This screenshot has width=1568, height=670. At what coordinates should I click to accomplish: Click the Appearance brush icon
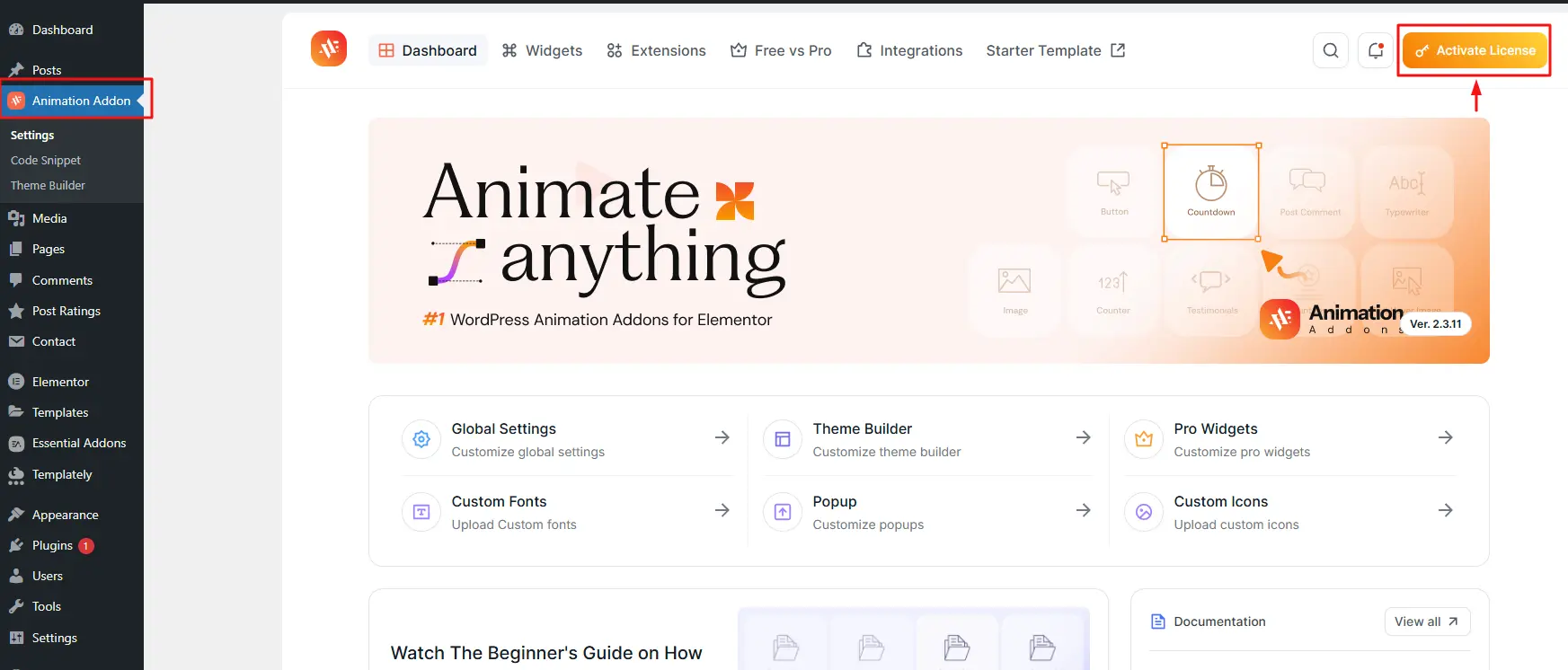coord(16,515)
